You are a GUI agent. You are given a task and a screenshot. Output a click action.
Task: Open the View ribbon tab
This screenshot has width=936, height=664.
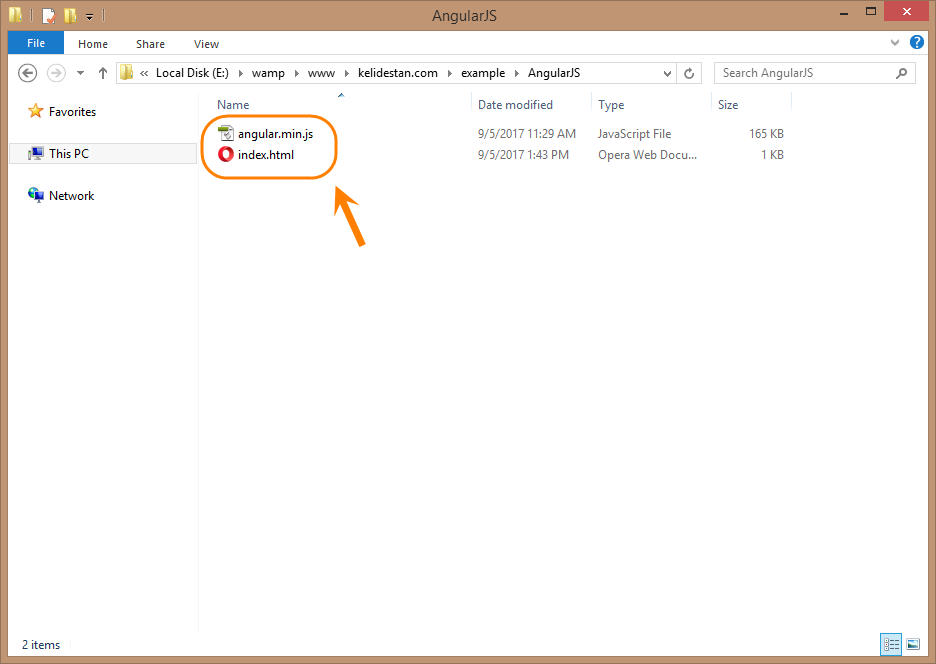(x=206, y=44)
